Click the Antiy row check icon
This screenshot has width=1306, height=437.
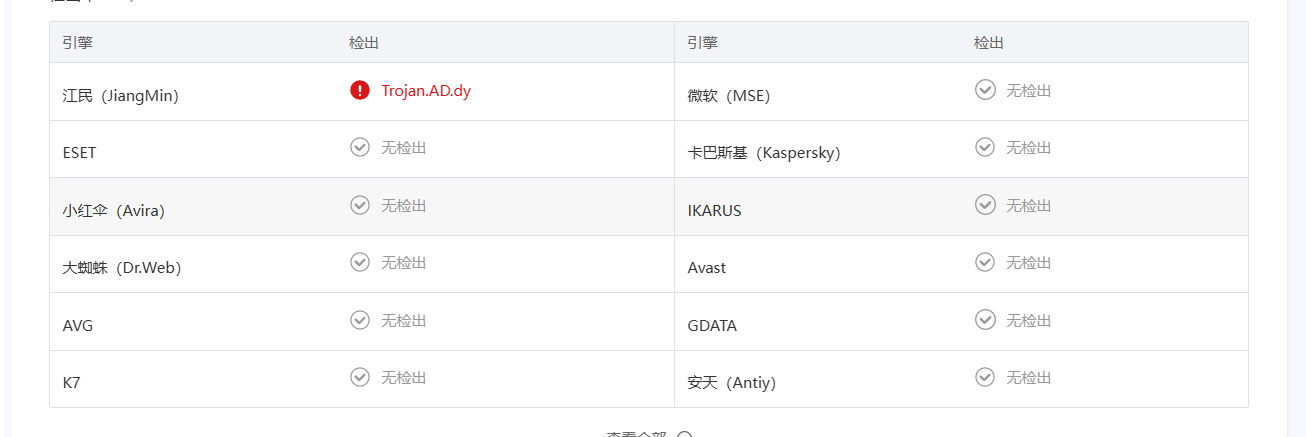(985, 377)
